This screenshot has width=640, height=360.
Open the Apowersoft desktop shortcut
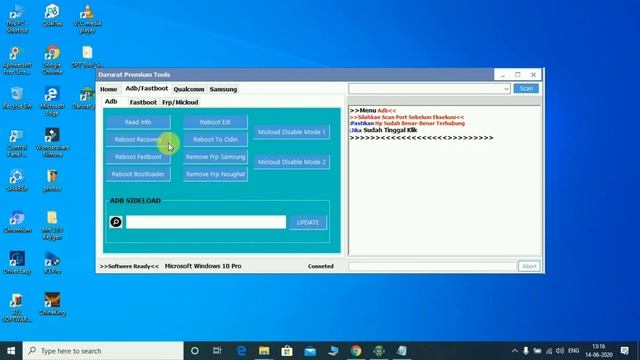[17, 60]
